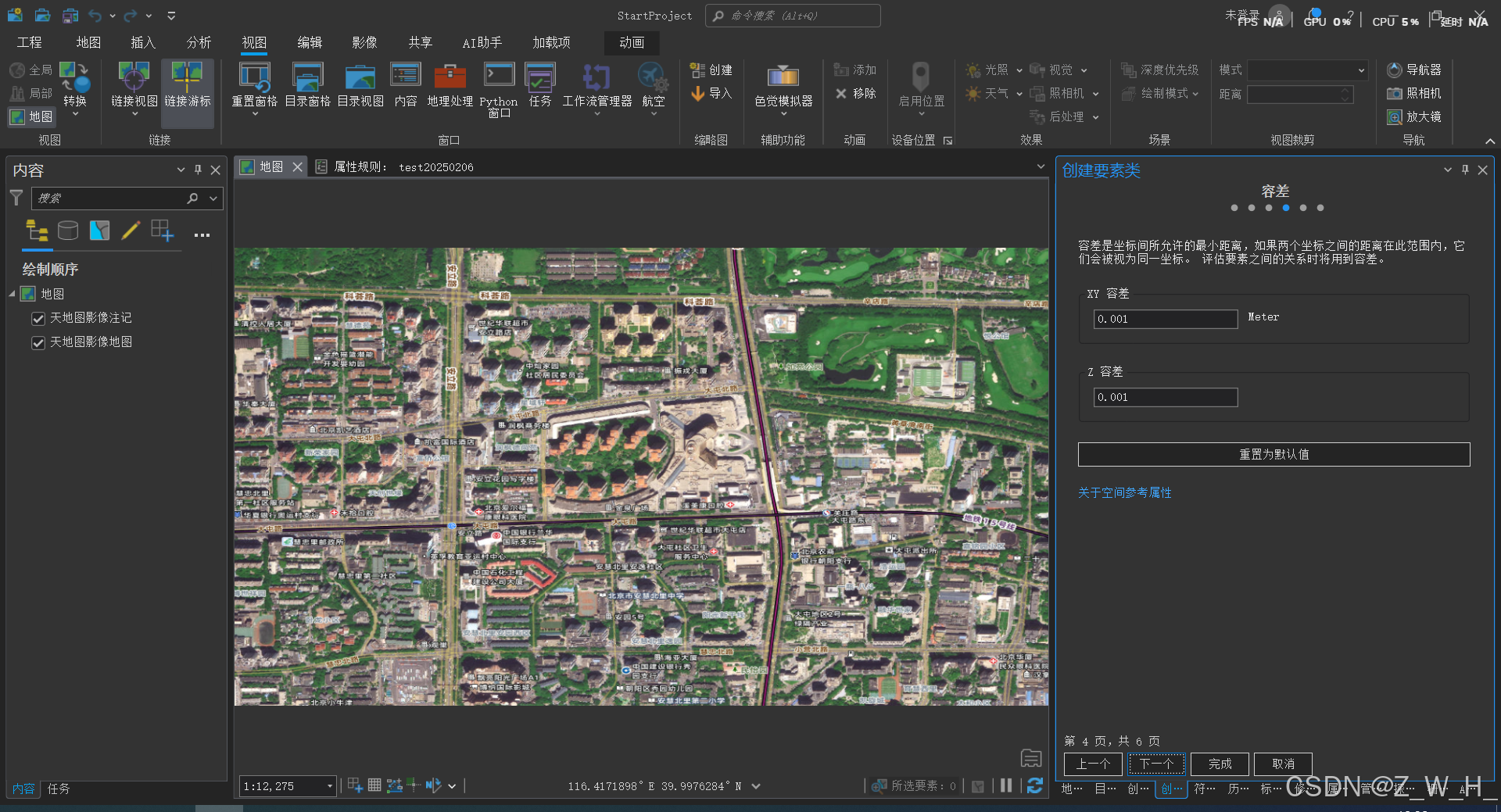Switch to list by selection icon
The height and width of the screenshot is (812, 1501).
point(99,230)
